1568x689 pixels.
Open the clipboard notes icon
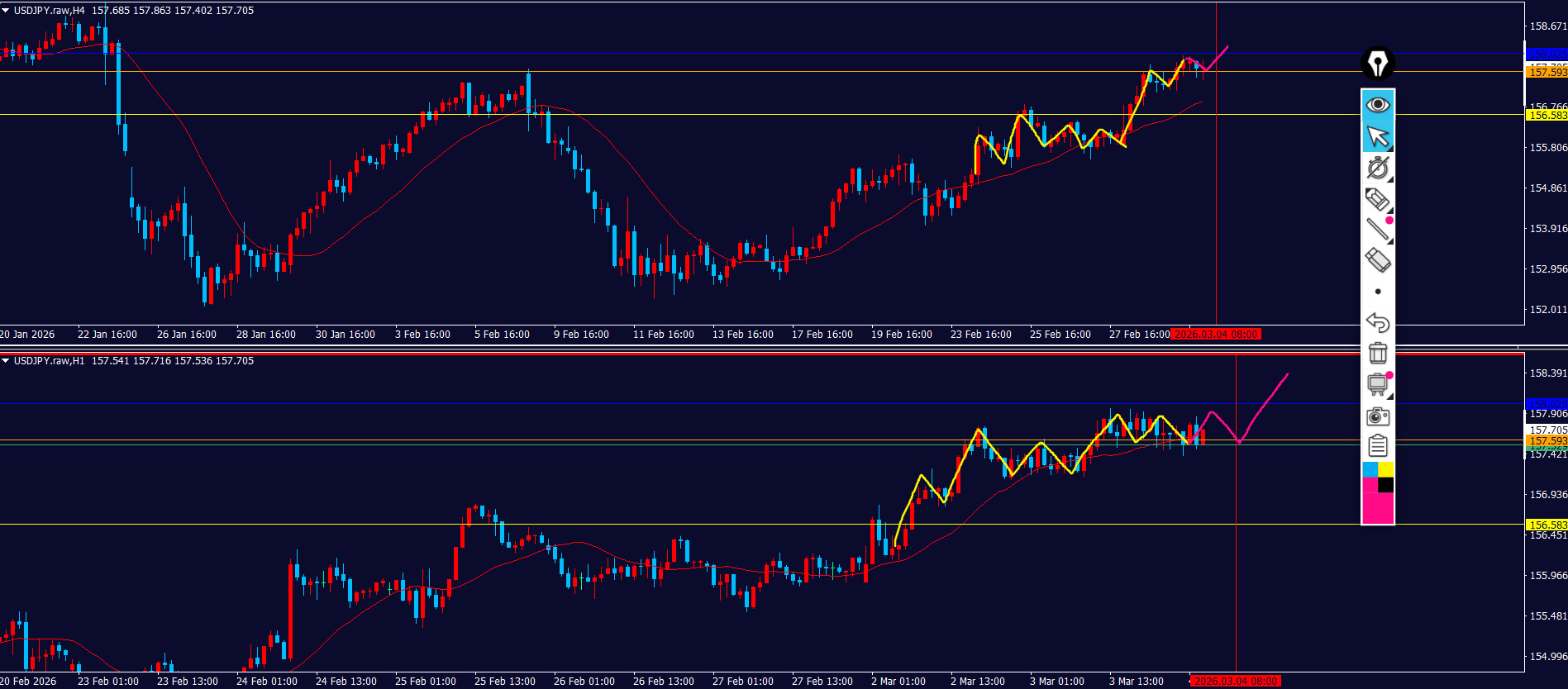pyautogui.click(x=1377, y=446)
